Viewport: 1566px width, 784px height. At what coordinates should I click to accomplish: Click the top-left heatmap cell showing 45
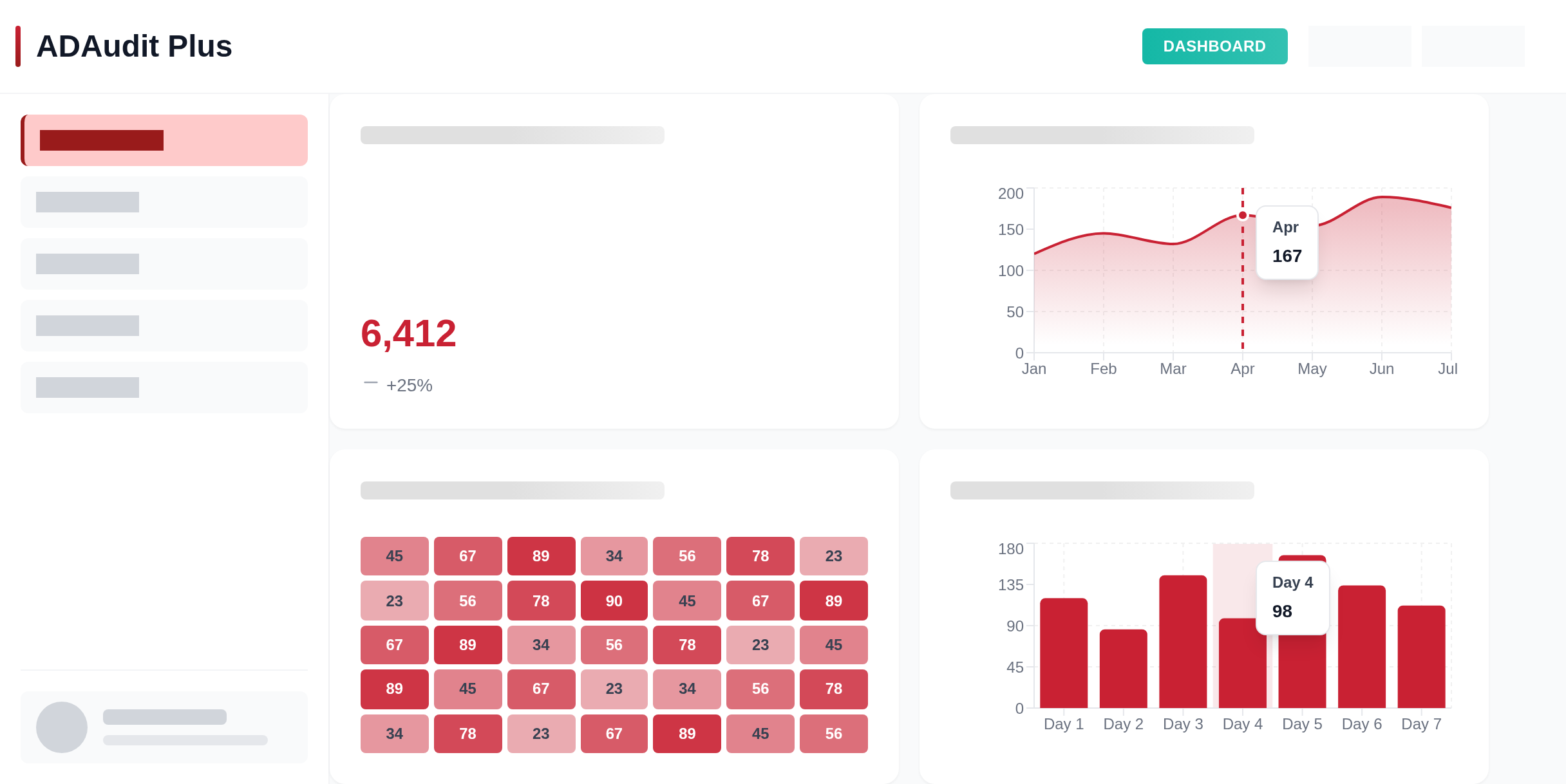(394, 556)
